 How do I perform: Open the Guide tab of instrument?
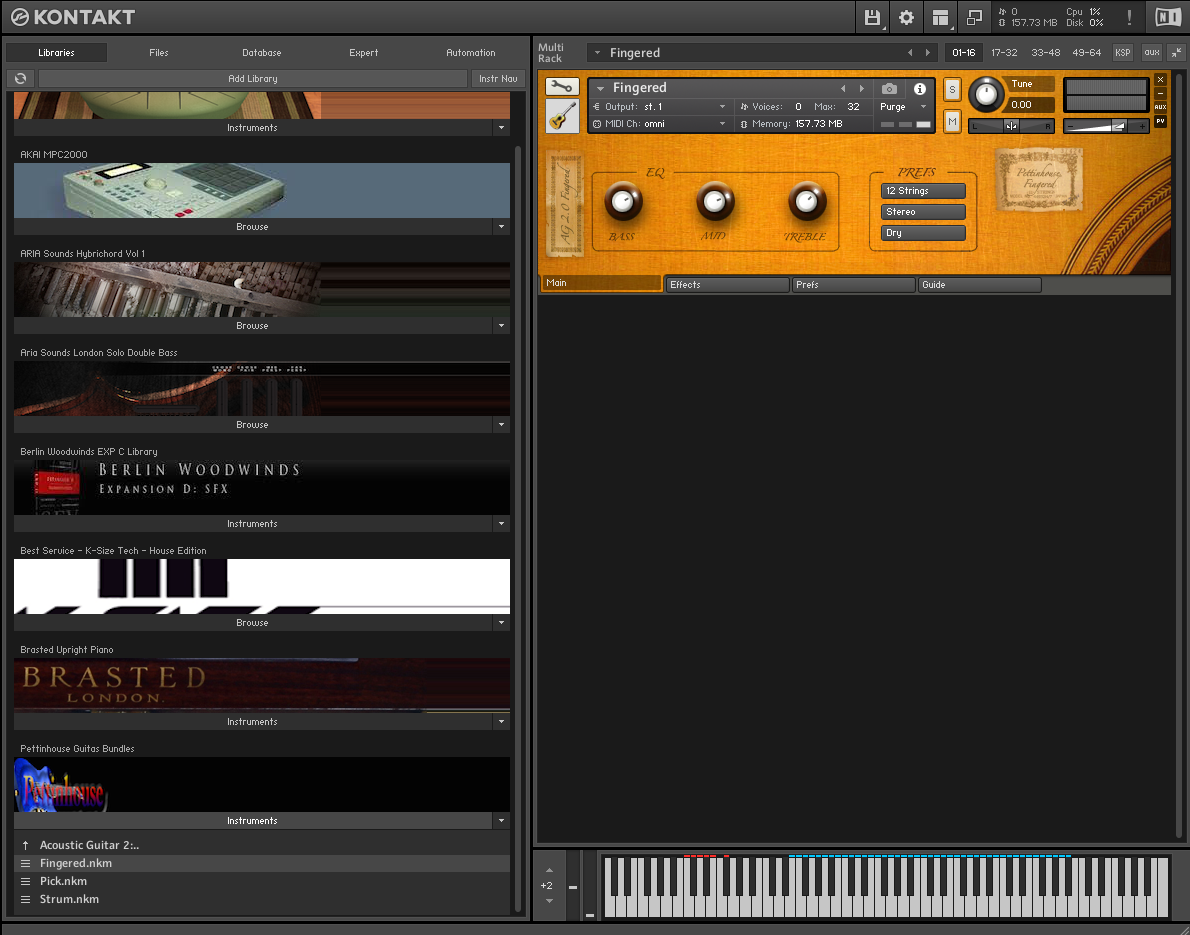pyautogui.click(x=979, y=285)
